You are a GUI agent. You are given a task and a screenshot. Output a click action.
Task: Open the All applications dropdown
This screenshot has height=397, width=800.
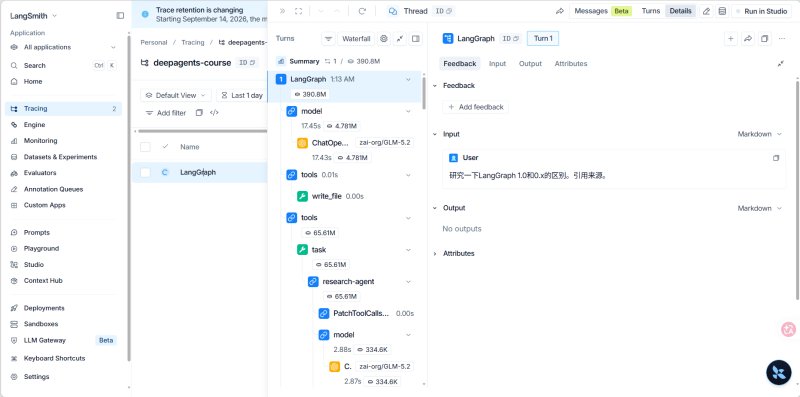point(63,47)
